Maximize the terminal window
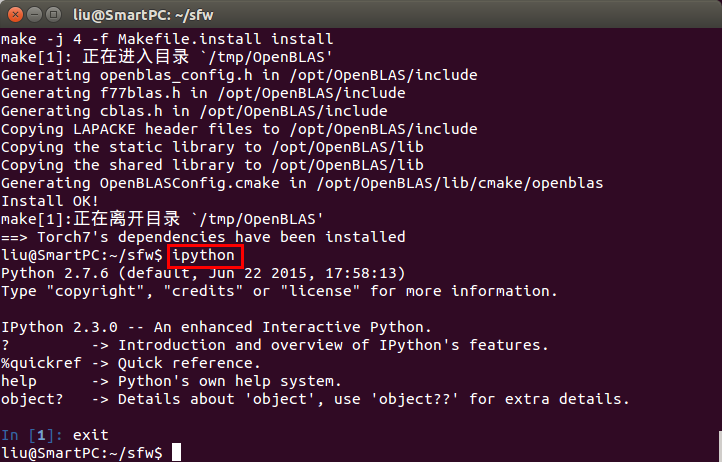This screenshot has height=462, width=722. pyautogui.click(x=54, y=15)
